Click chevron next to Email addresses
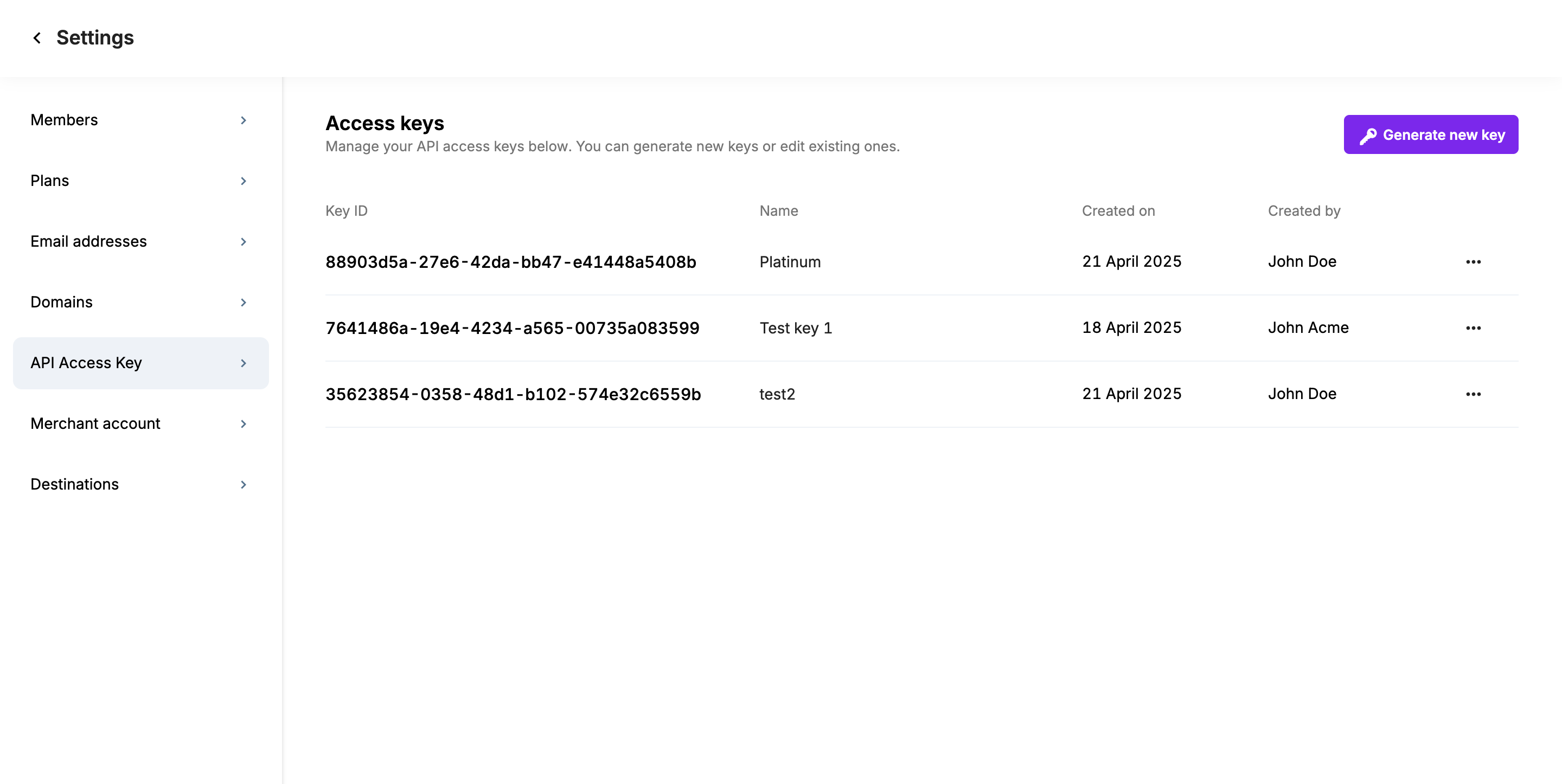 [x=243, y=242]
